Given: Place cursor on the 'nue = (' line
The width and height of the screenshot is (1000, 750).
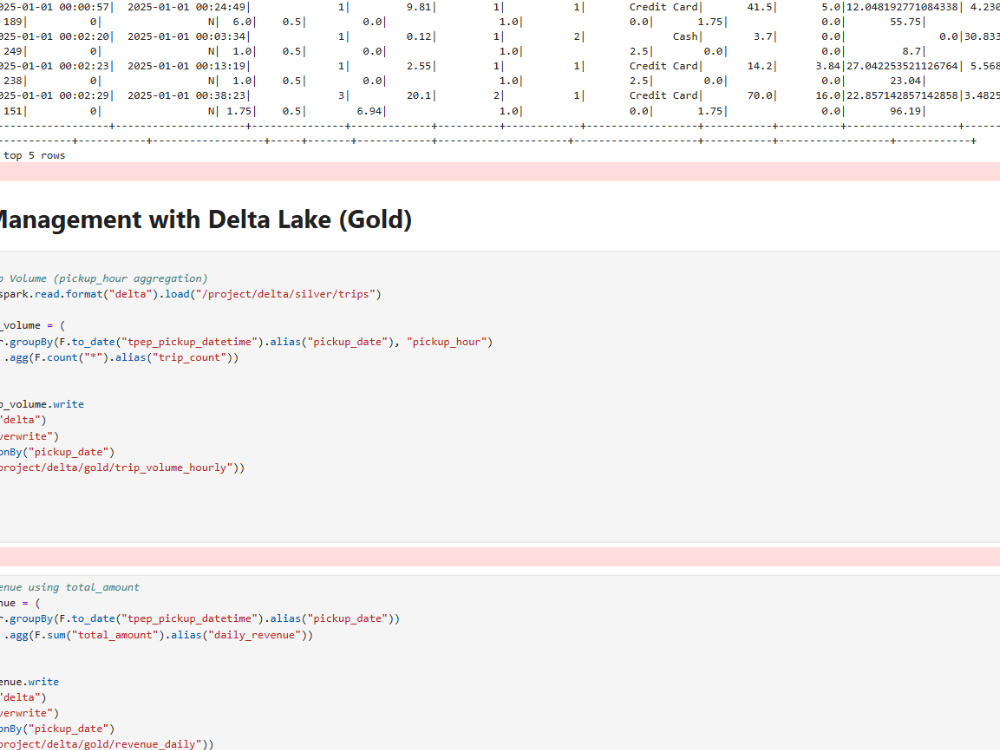Looking at the screenshot, I should click(20, 603).
